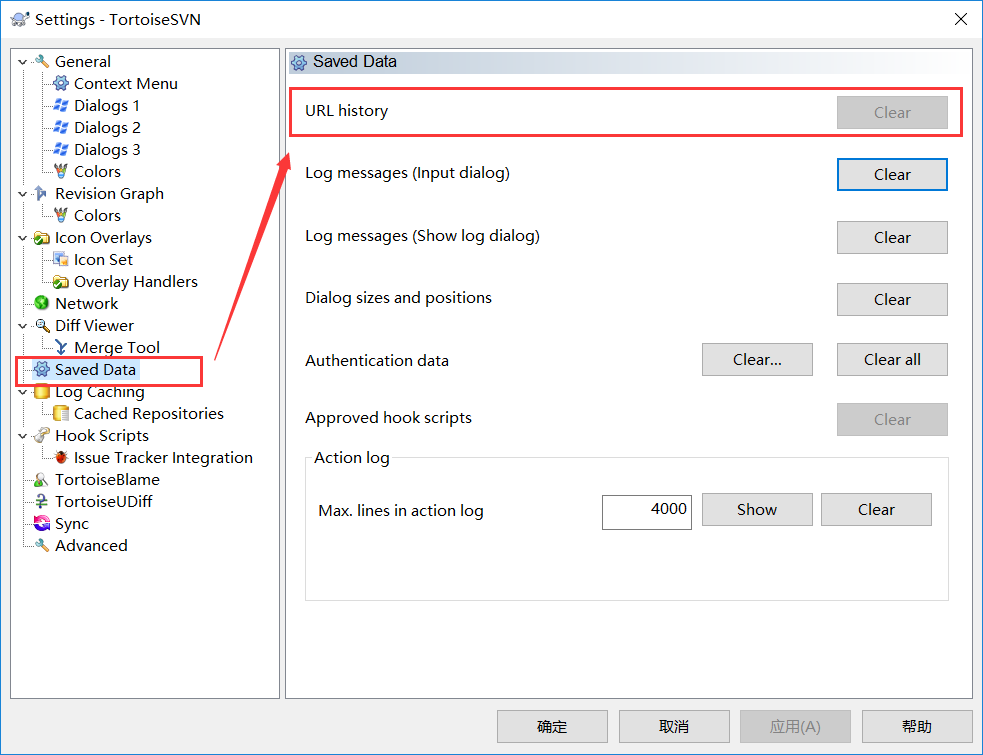Click the Diff Viewer magnifier icon
The image size is (983, 755).
click(x=41, y=325)
